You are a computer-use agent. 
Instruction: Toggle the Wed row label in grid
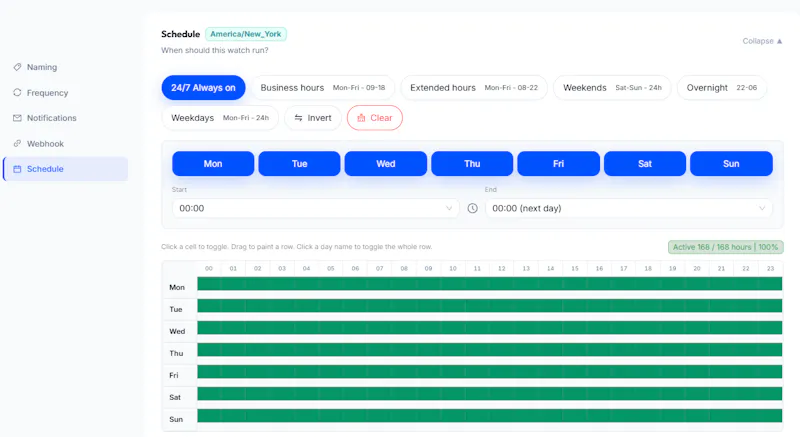coord(177,331)
